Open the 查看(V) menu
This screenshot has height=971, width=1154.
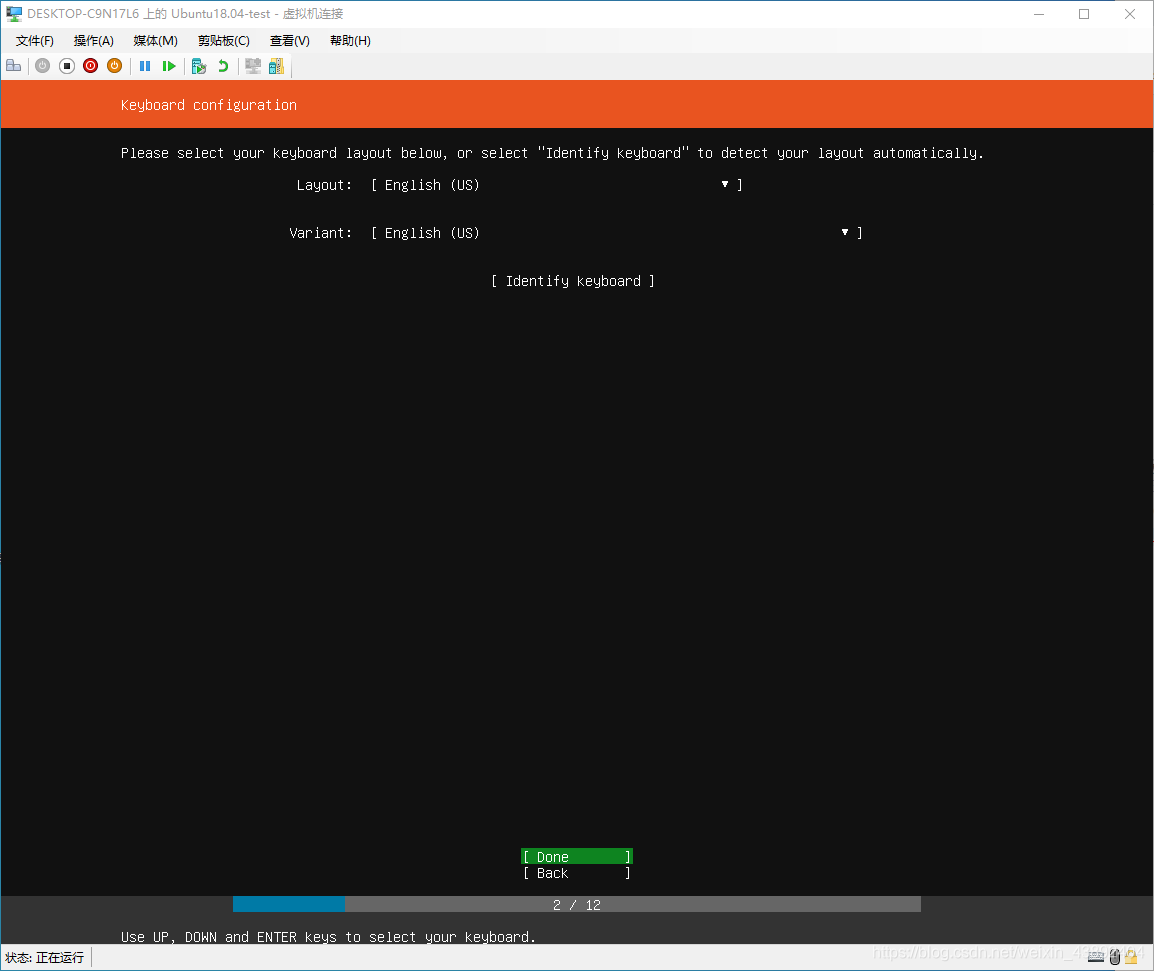(290, 40)
